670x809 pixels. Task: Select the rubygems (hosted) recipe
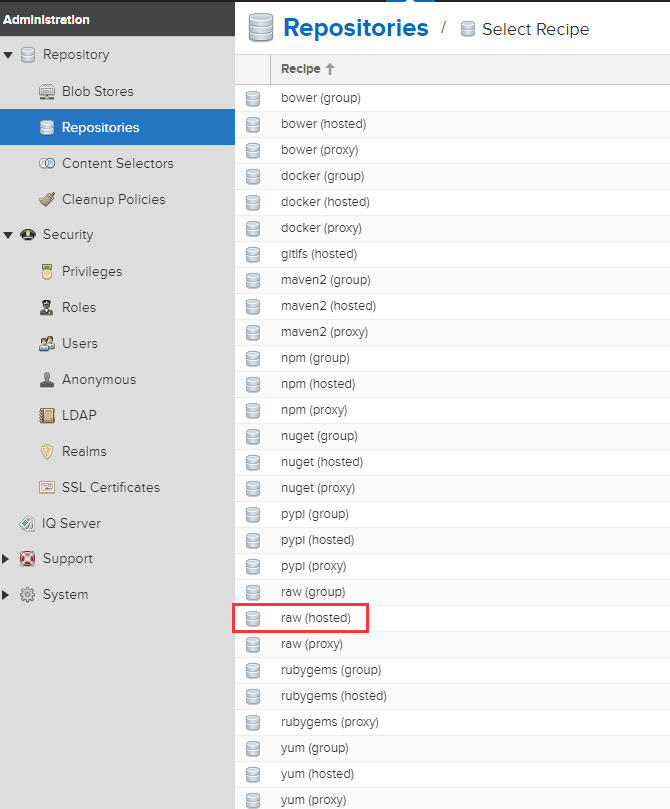tap(452, 697)
